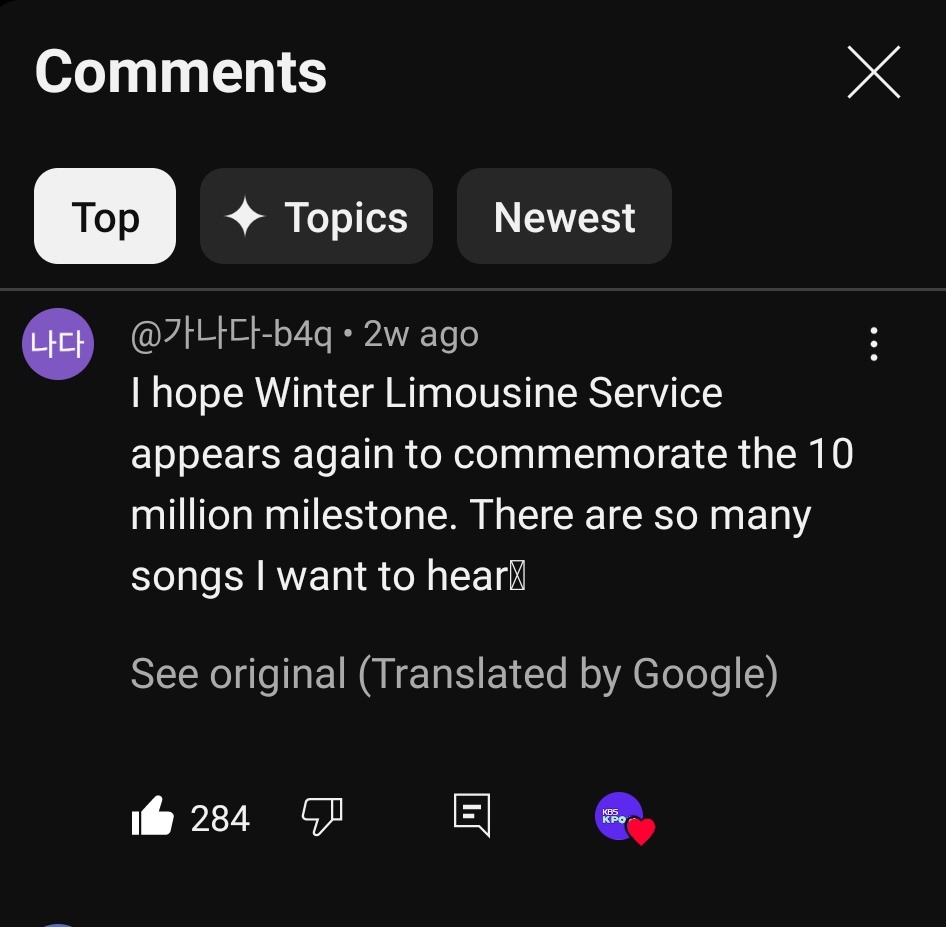Click the red heart on creator badge
Image resolution: width=946 pixels, height=927 pixels.
[x=641, y=831]
